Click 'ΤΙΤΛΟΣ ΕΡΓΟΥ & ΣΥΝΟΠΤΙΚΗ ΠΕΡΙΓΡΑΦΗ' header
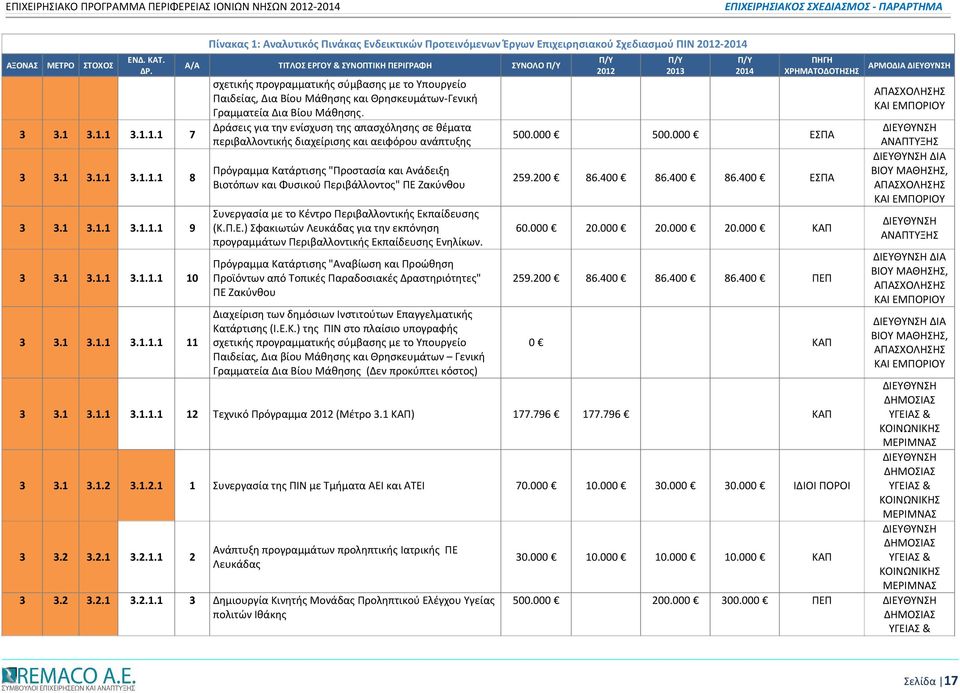This screenshot has width=960, height=693. point(355,66)
